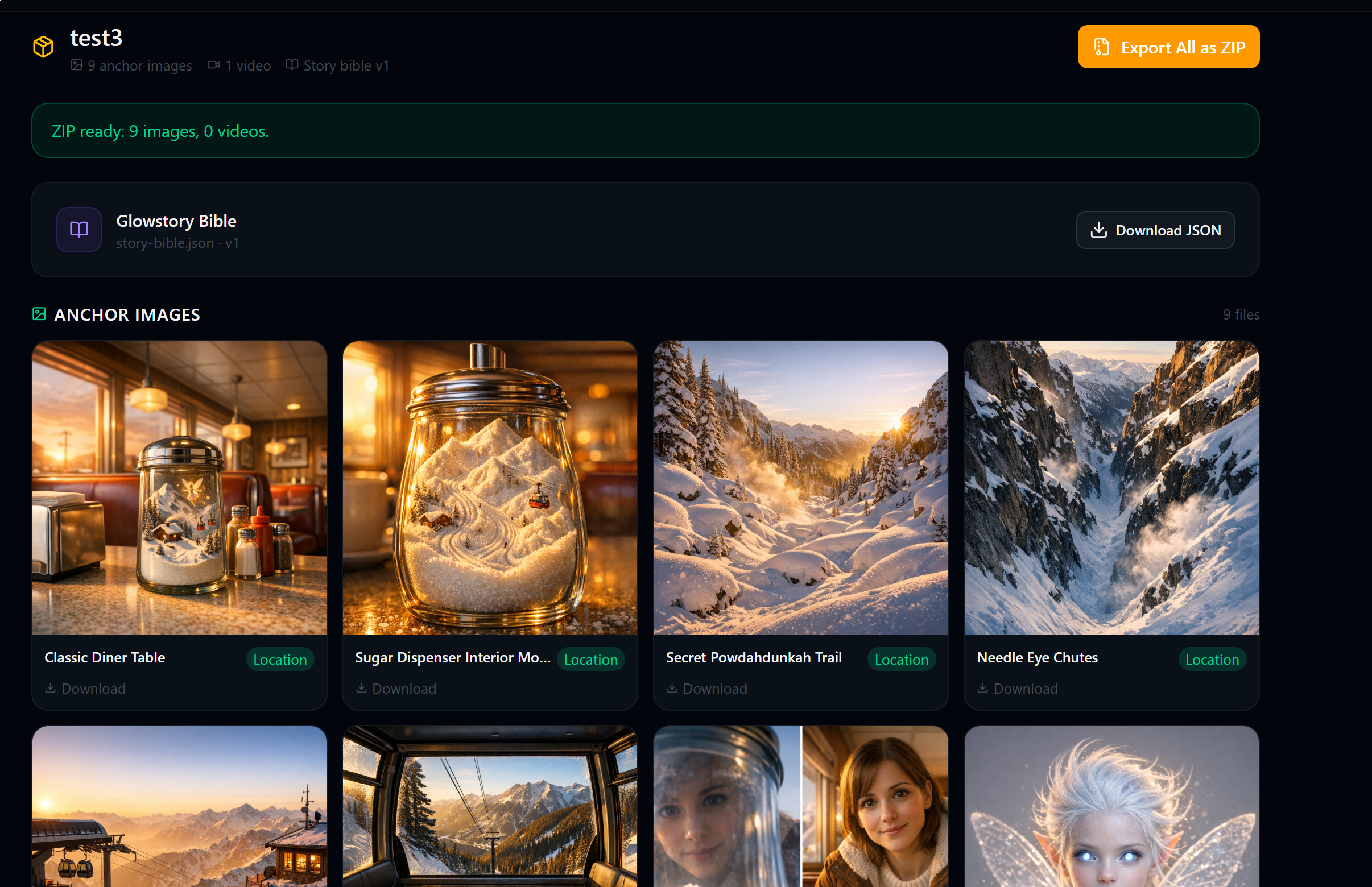The width and height of the screenshot is (1372, 887).
Task: Click the anchor images count icon
Action: coord(76,65)
